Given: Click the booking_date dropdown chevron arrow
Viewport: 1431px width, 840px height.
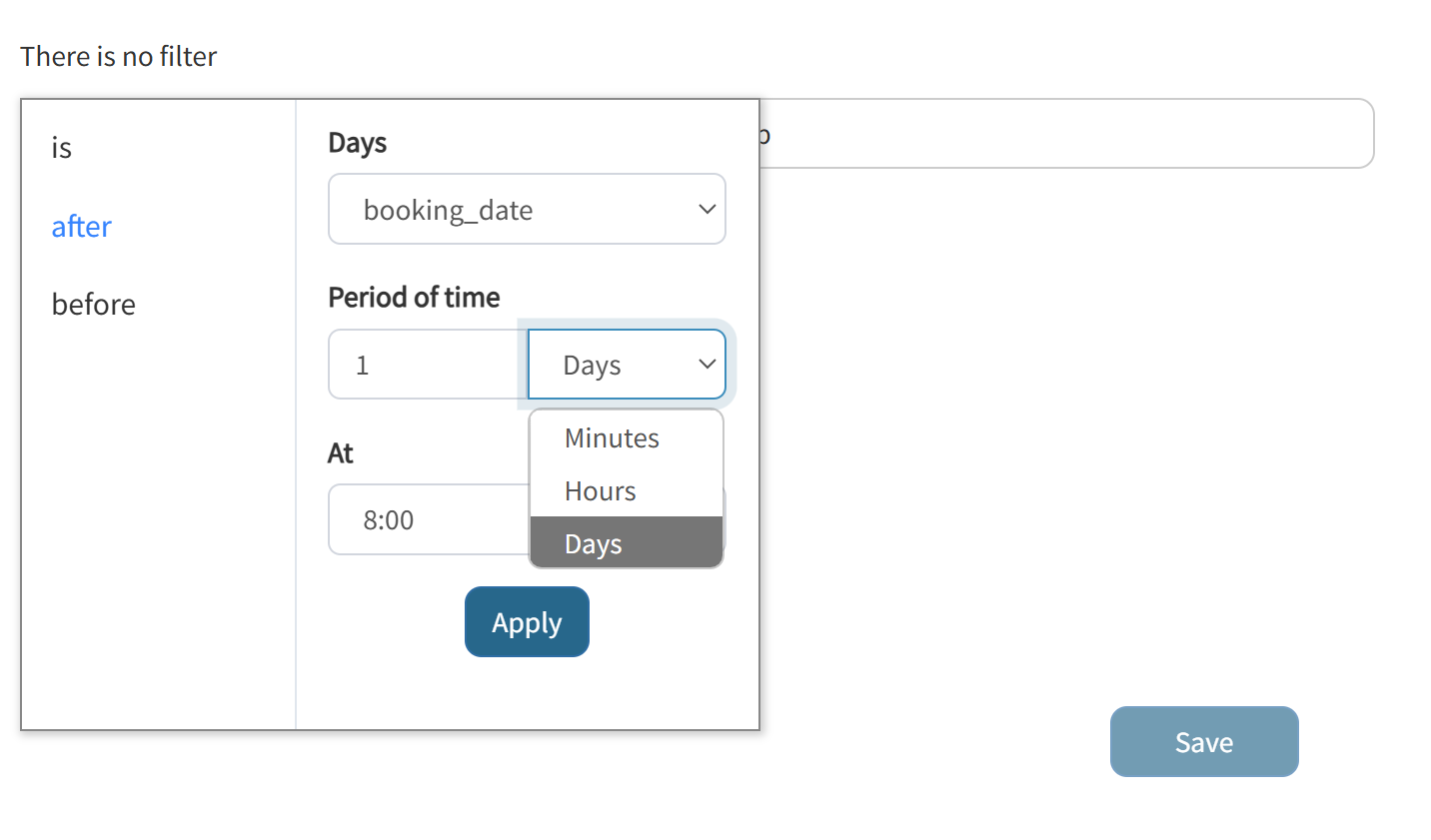Looking at the screenshot, I should tap(707, 210).
